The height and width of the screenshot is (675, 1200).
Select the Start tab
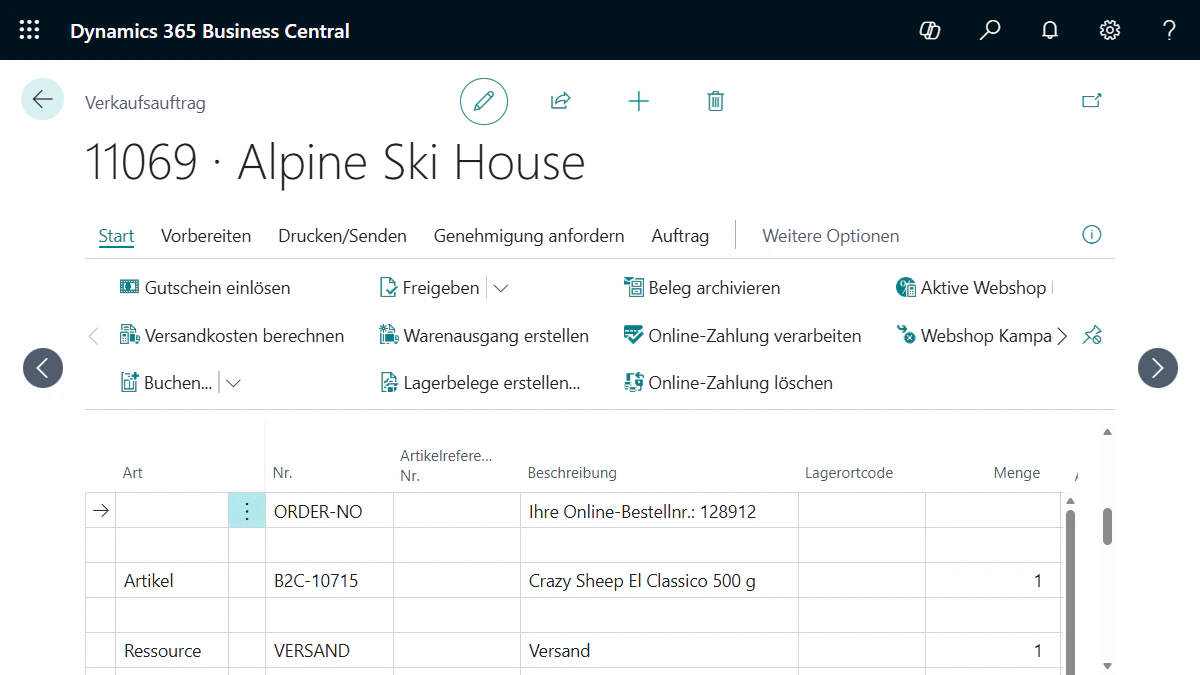point(116,236)
